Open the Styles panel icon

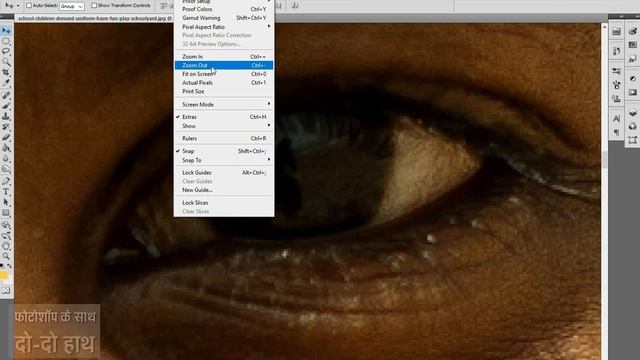(x=633, y=59)
